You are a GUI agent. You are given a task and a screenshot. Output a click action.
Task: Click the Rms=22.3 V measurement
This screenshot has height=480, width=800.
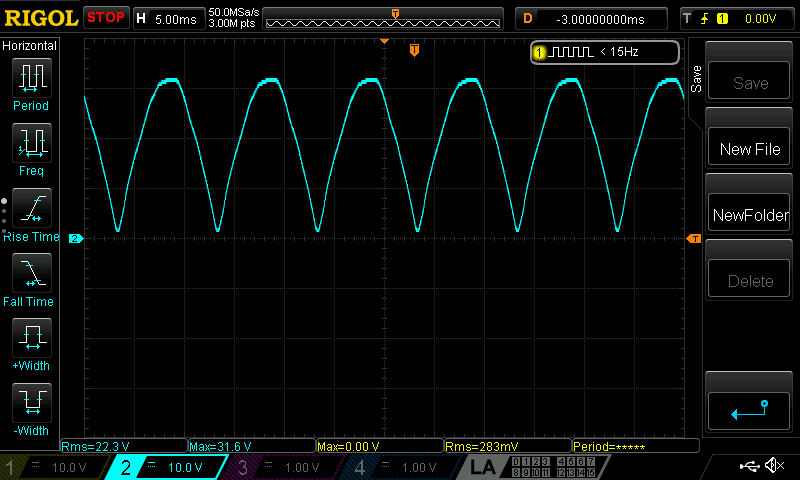[124, 446]
